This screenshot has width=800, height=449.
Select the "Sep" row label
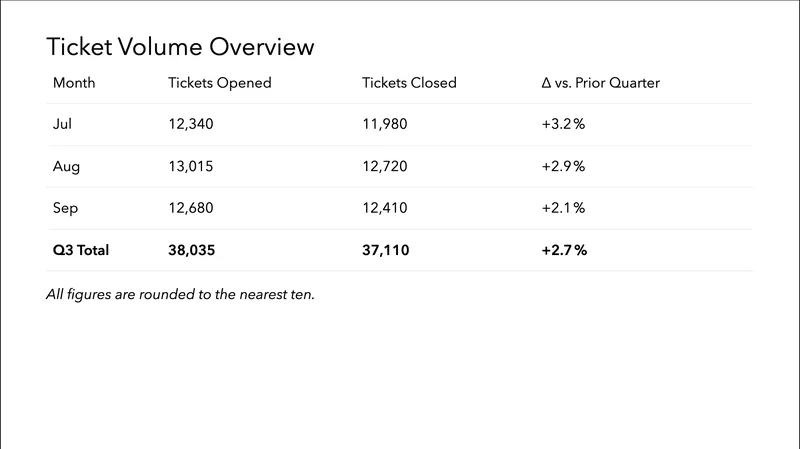(66, 208)
